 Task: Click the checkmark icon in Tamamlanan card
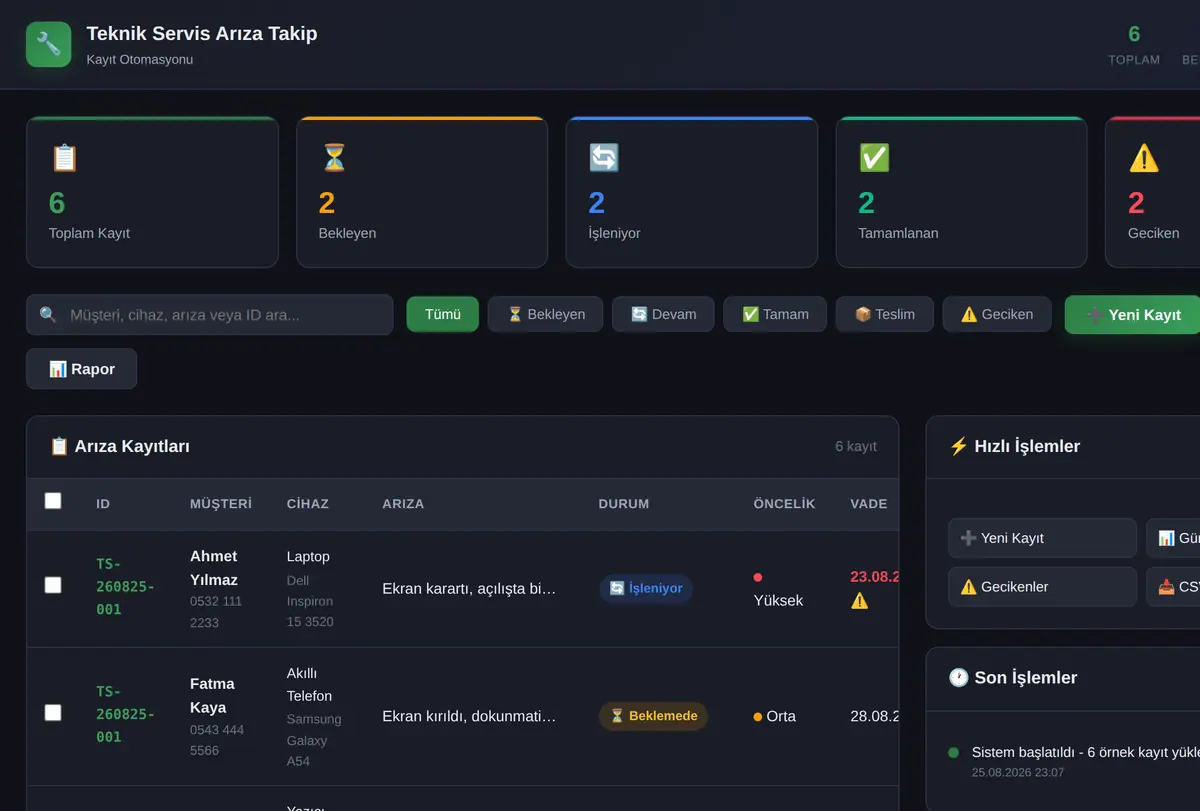click(874, 158)
